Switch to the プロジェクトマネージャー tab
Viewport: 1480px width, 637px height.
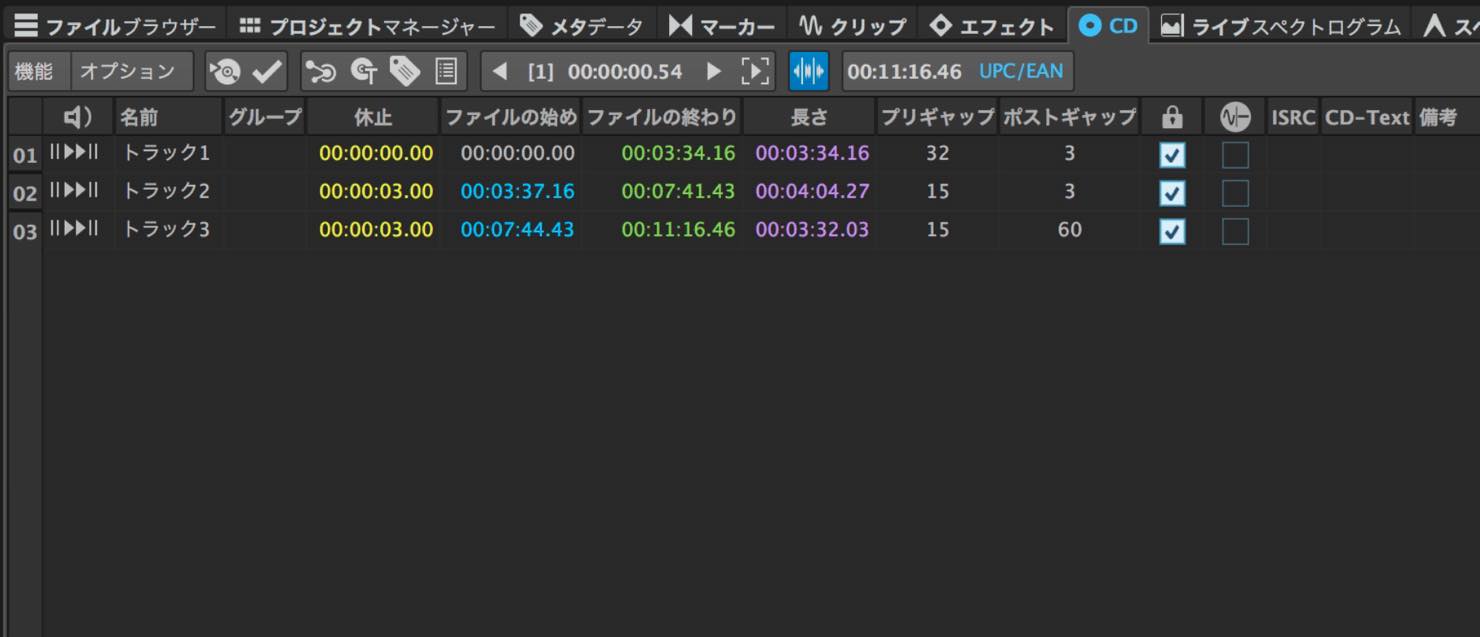[x=367, y=25]
